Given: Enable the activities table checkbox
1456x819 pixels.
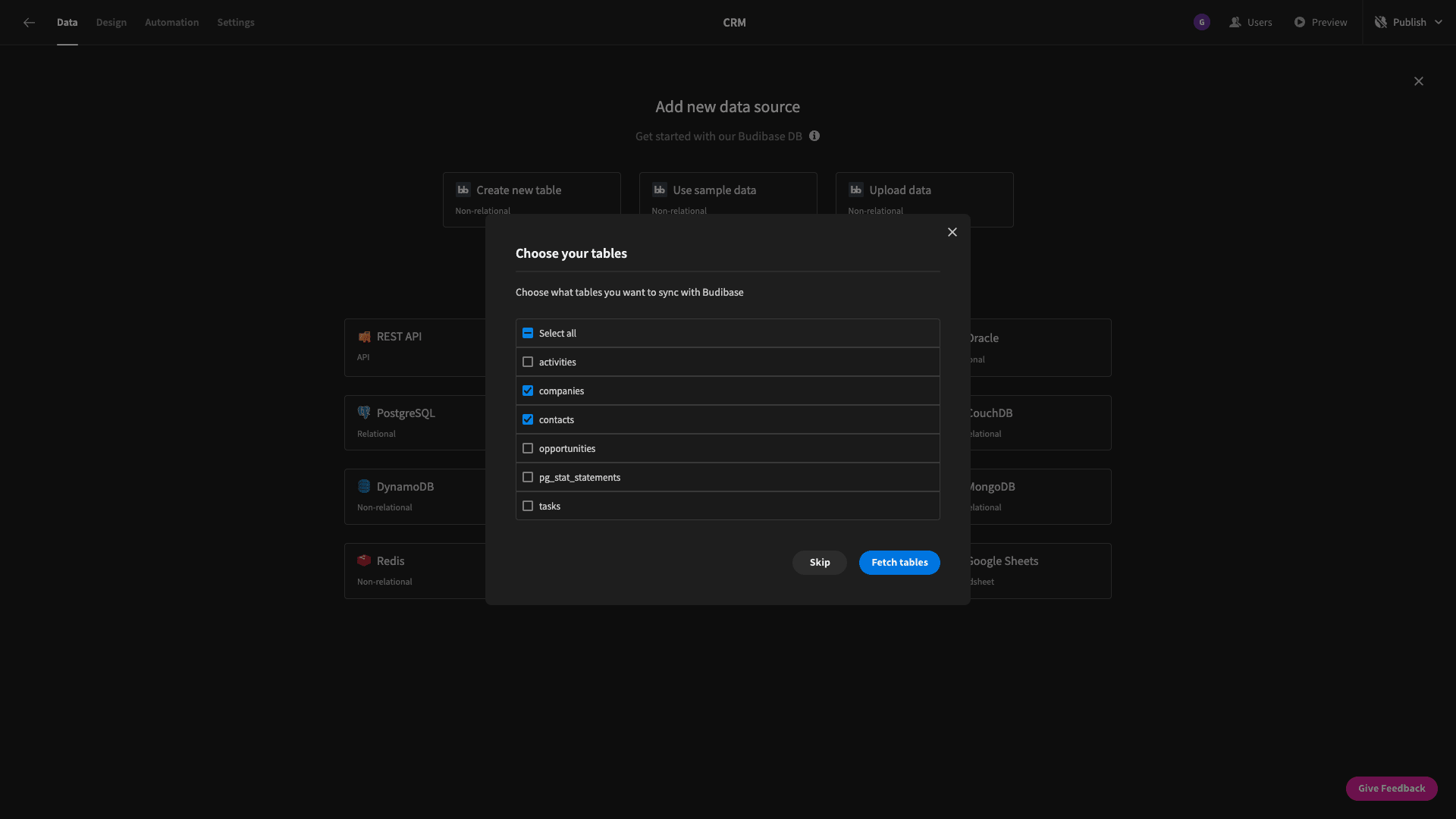Looking at the screenshot, I should pos(527,362).
